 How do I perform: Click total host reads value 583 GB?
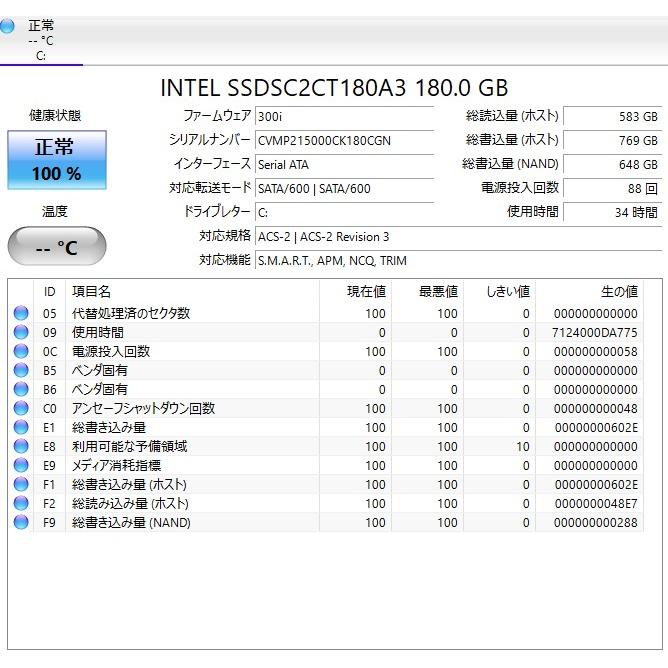613,116
